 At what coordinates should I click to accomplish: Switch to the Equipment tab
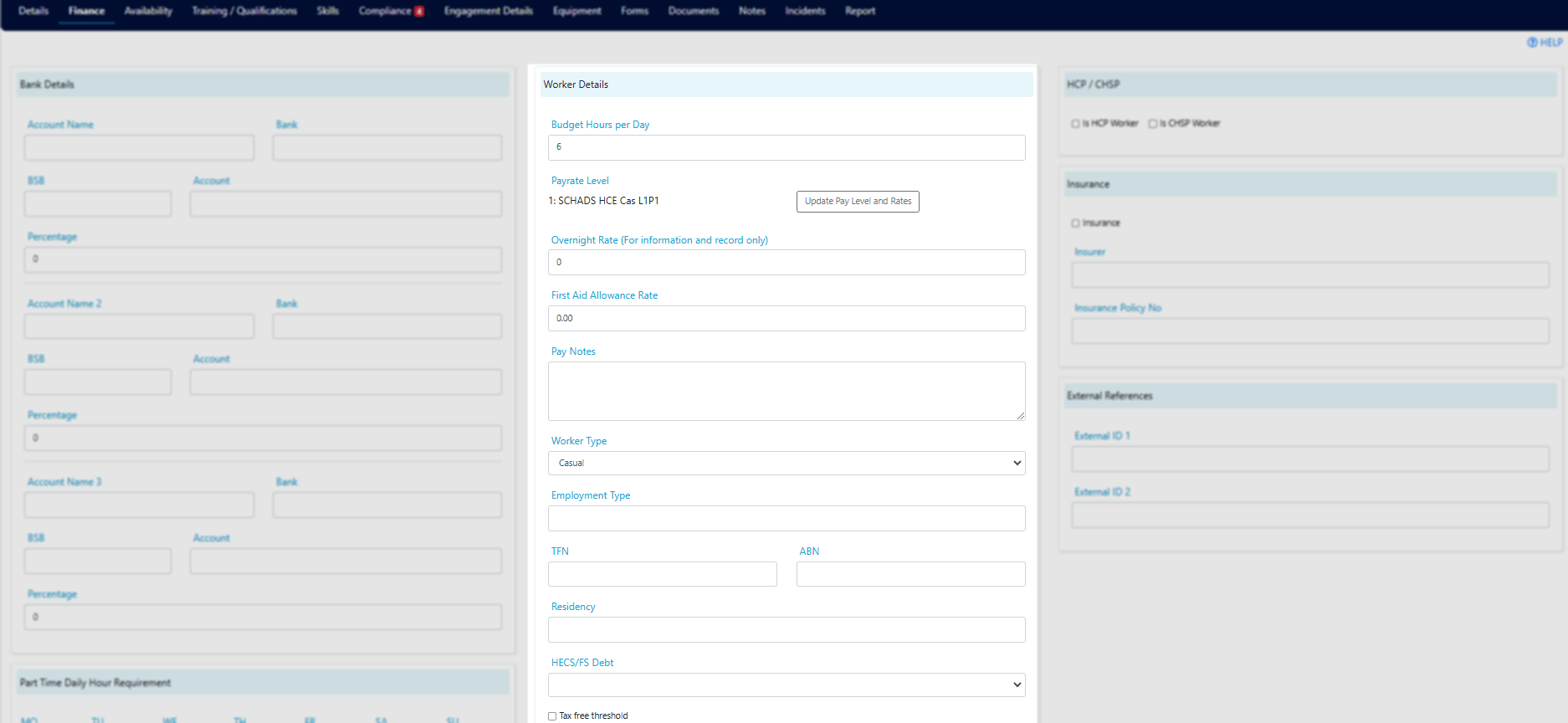[576, 11]
